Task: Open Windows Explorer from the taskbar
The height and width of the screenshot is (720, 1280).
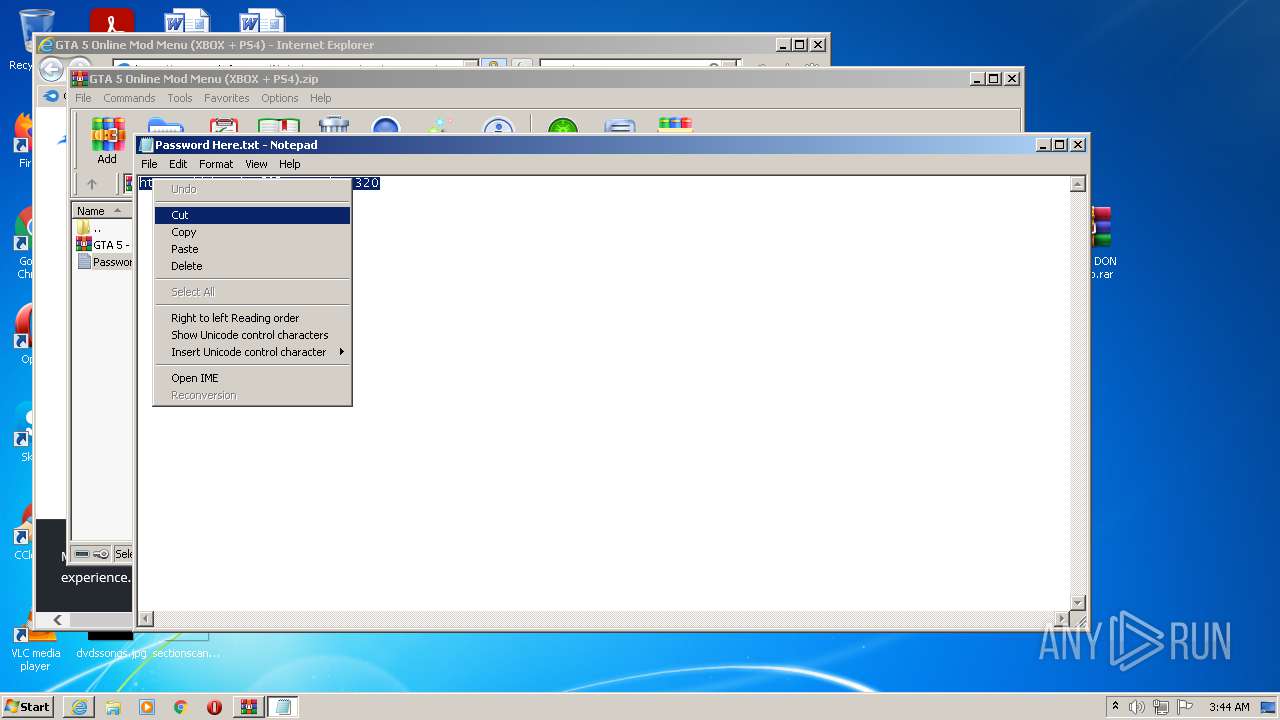Action: point(113,707)
